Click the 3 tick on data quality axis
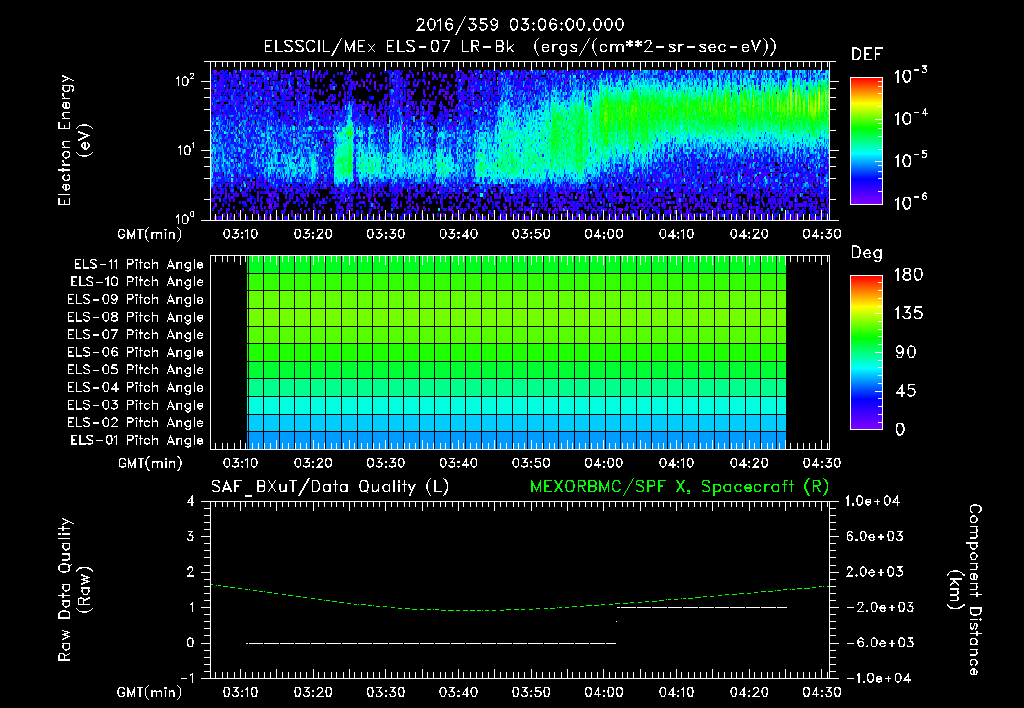 coord(191,537)
